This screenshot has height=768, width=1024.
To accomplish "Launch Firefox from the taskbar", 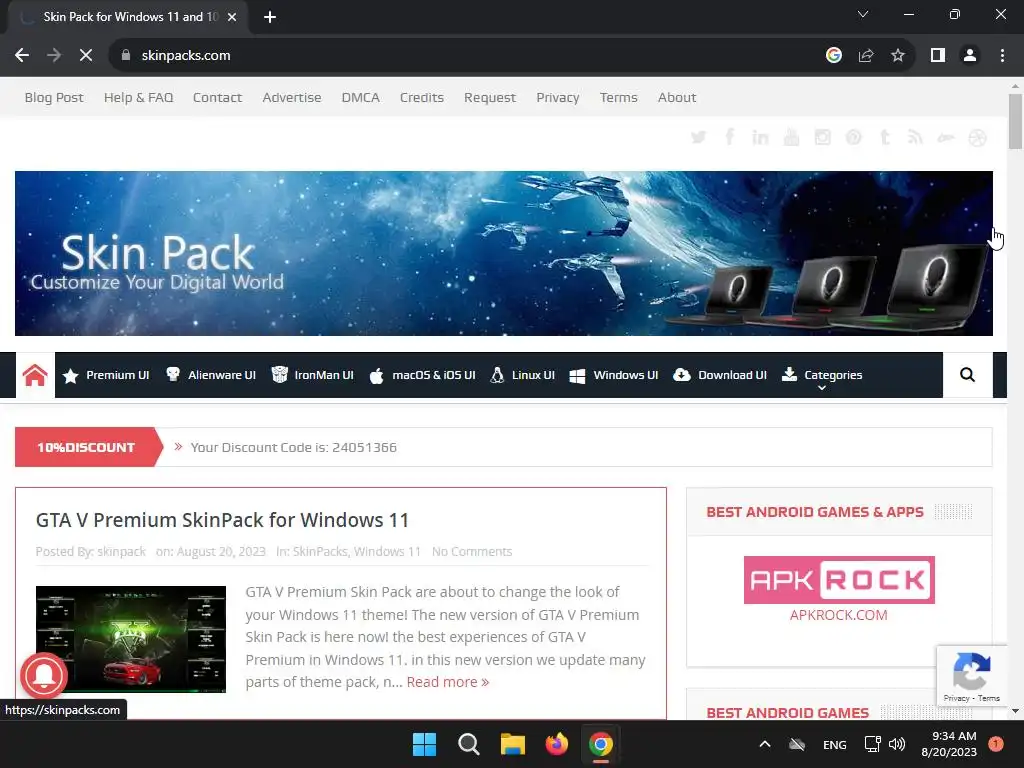I will click(557, 744).
